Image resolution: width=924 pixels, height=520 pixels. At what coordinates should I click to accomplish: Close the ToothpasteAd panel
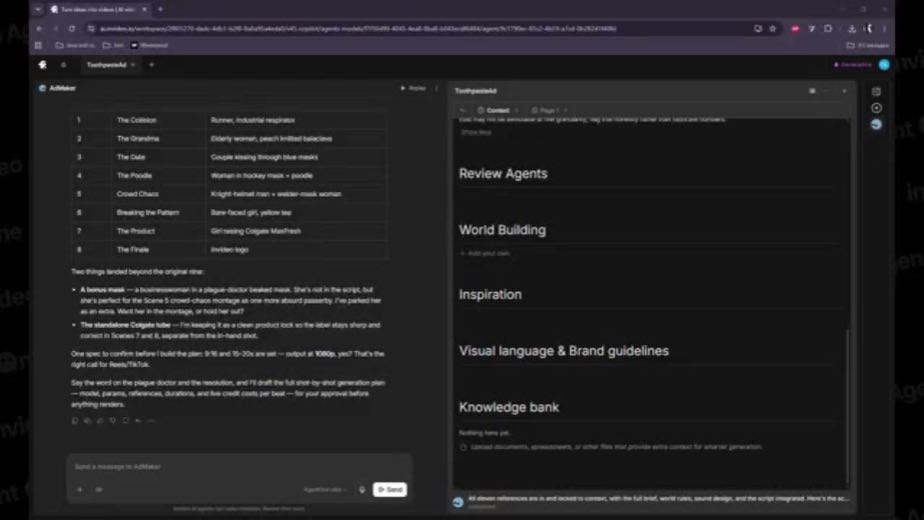pyautogui.click(x=844, y=91)
